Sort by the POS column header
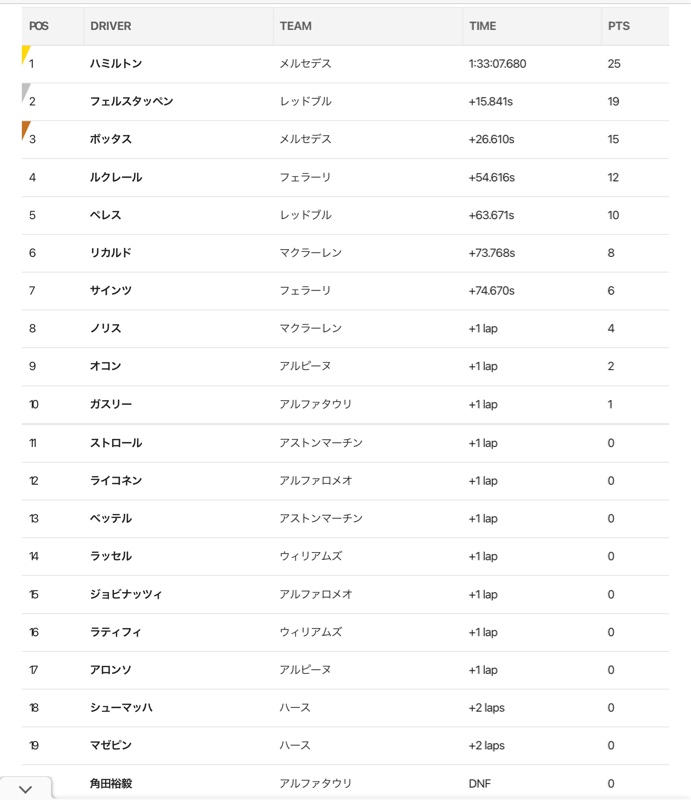The image size is (691, 800). [x=39, y=26]
